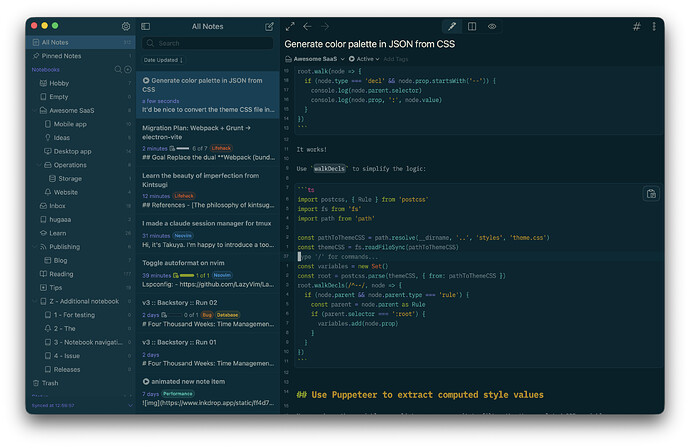Select Pinned Notes in the sidebar
The height and width of the screenshot is (448, 690).
[81, 56]
